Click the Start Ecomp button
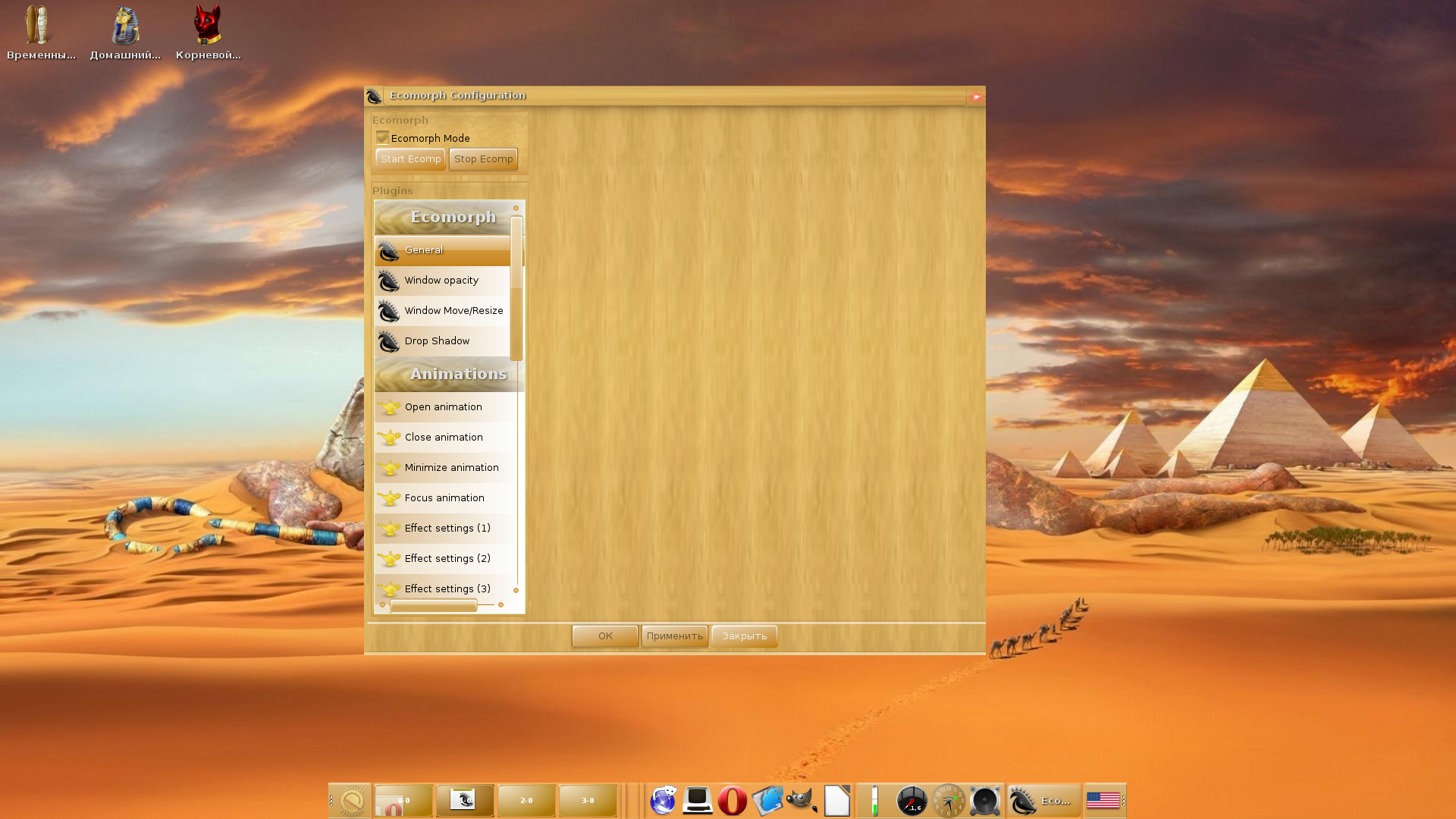1456x819 pixels. 410,159
